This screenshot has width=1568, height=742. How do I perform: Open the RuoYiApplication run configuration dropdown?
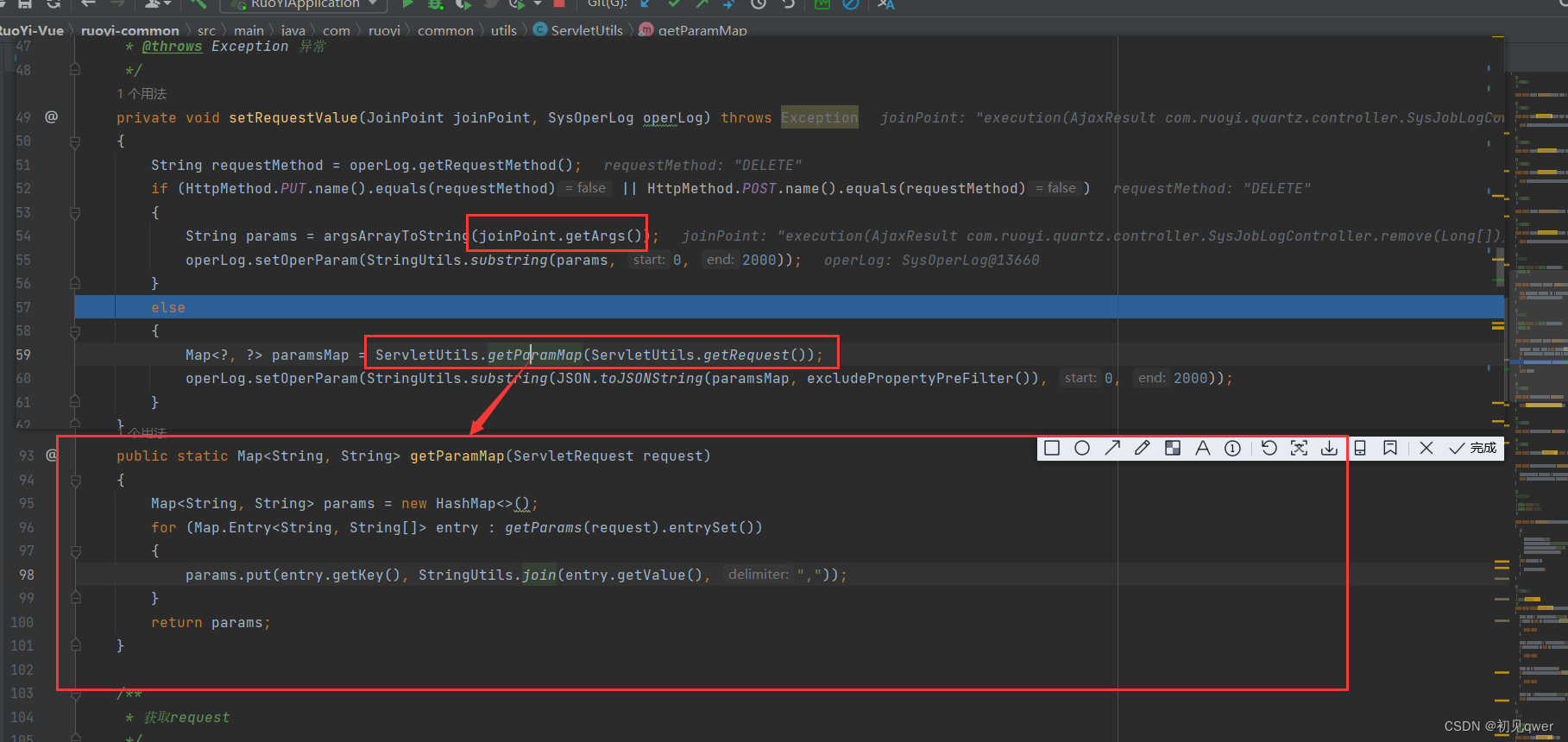(x=305, y=4)
